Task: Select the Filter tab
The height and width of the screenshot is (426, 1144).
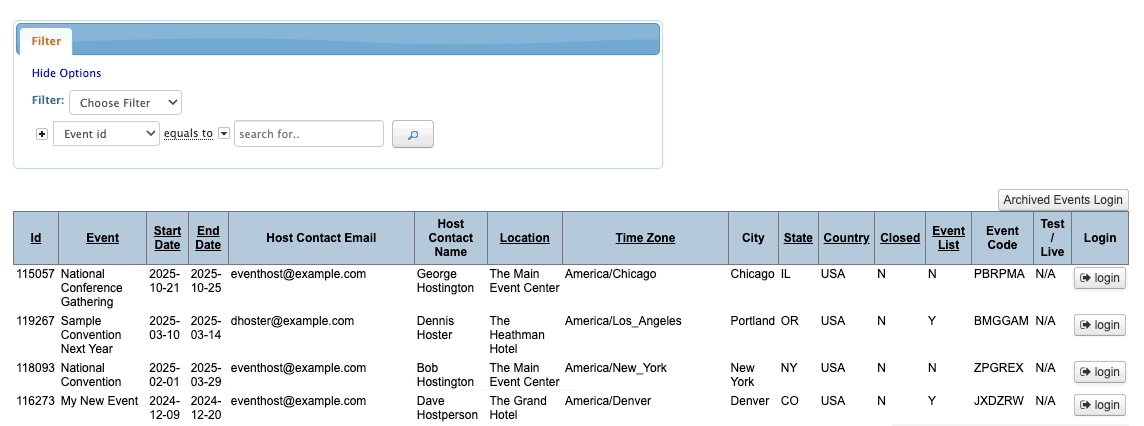Action: click(x=46, y=41)
